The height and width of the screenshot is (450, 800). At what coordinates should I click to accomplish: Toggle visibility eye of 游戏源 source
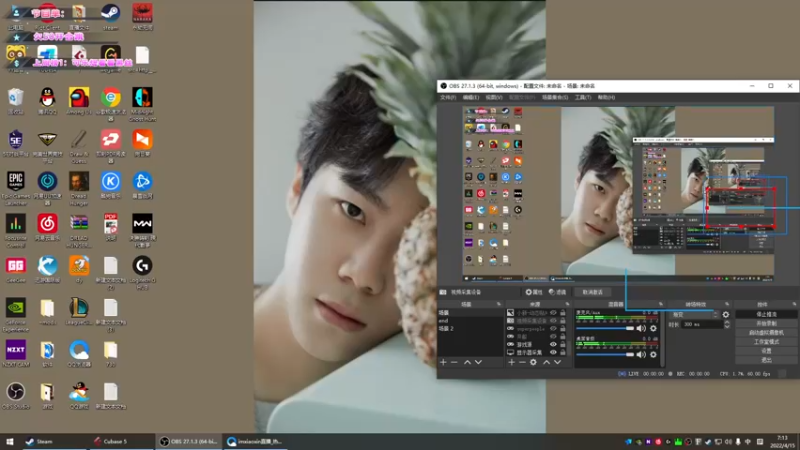tap(553, 344)
